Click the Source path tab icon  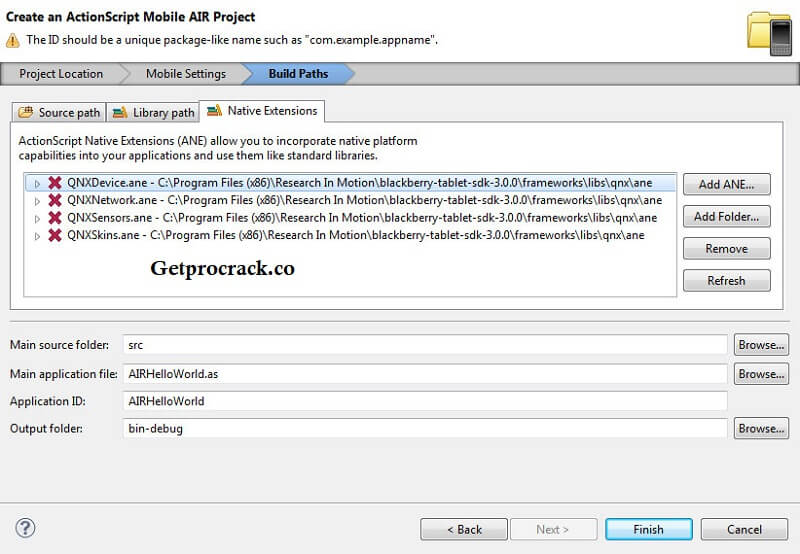click(26, 112)
